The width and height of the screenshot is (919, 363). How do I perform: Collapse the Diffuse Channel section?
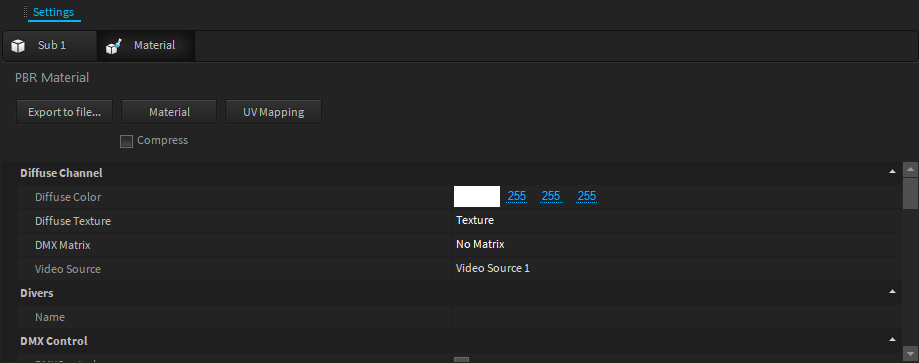point(892,172)
